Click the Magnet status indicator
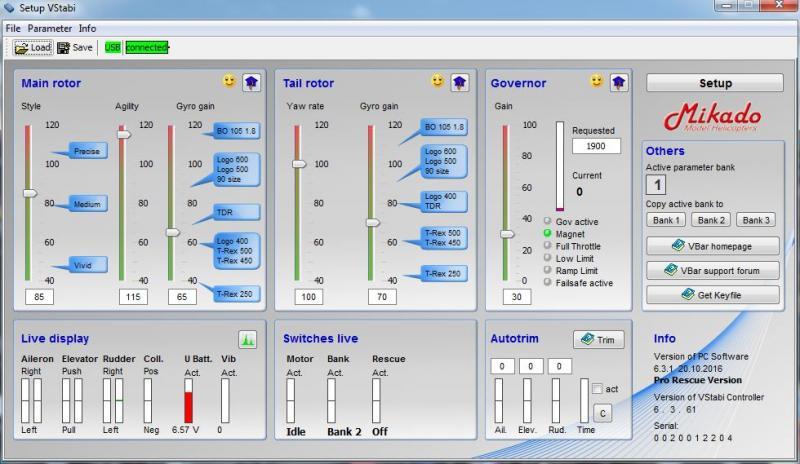Viewport: 800px width, 464px height. click(548, 233)
